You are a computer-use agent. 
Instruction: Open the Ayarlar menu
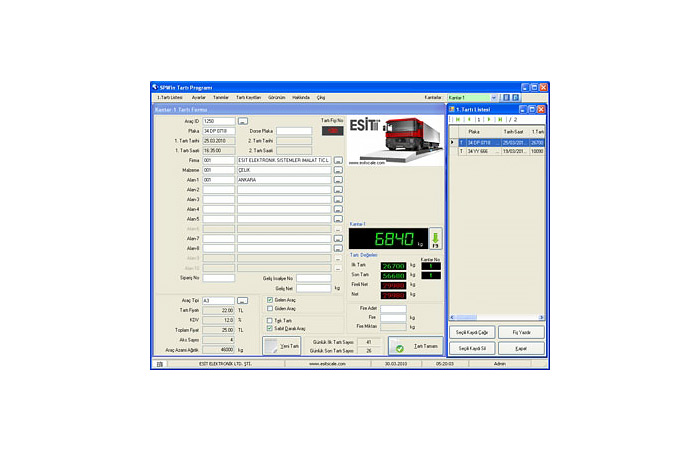[x=199, y=97]
